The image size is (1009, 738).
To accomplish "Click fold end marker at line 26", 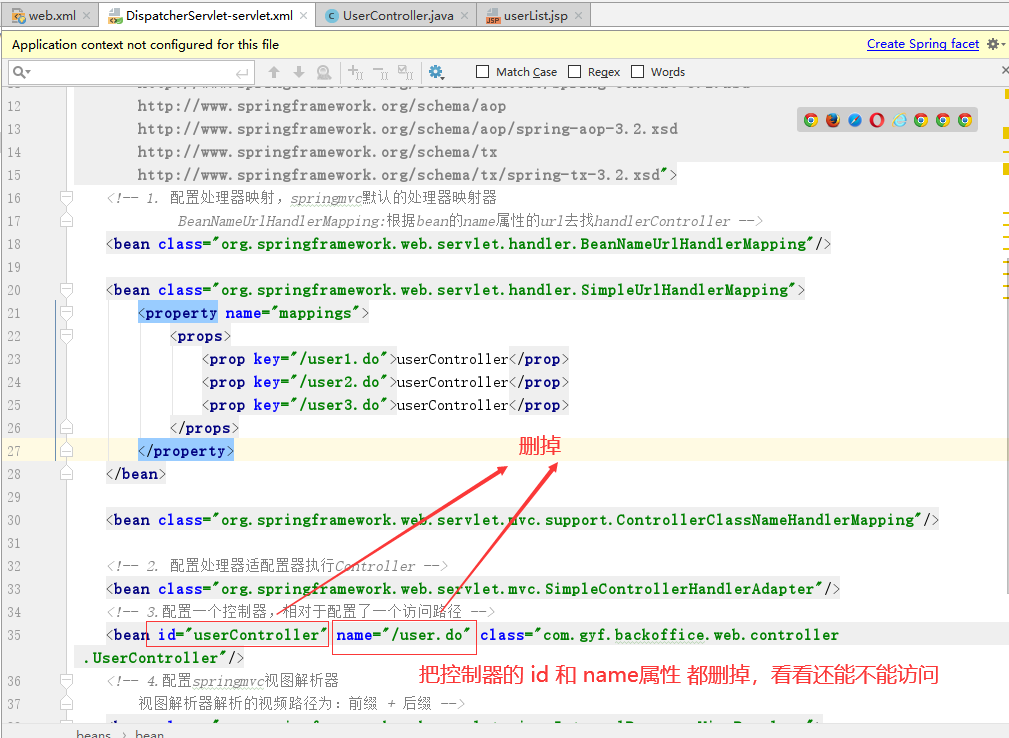I will point(66,427).
